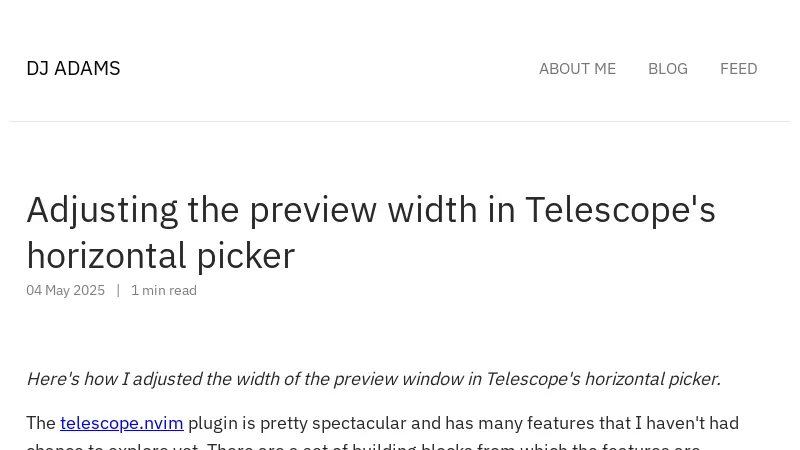Click the word 'Adjusting' in the heading
Image resolution: width=800 pixels, height=450 pixels.
tap(102, 210)
